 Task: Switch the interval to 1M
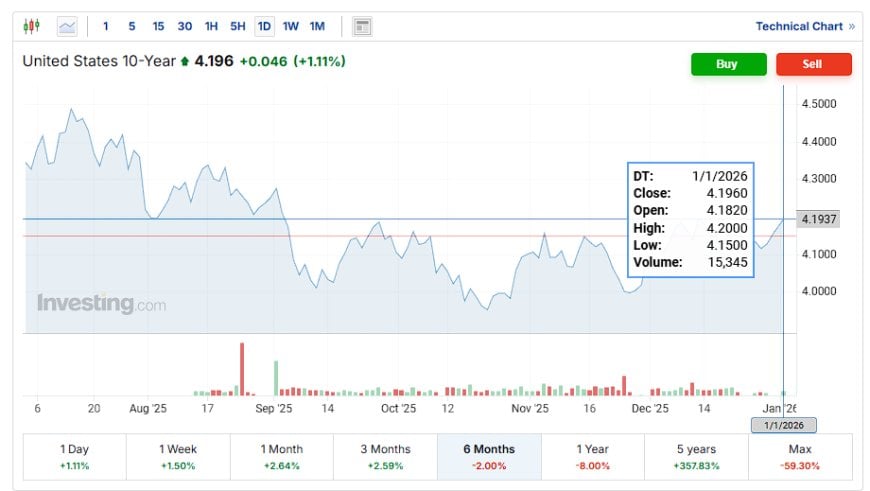click(317, 26)
